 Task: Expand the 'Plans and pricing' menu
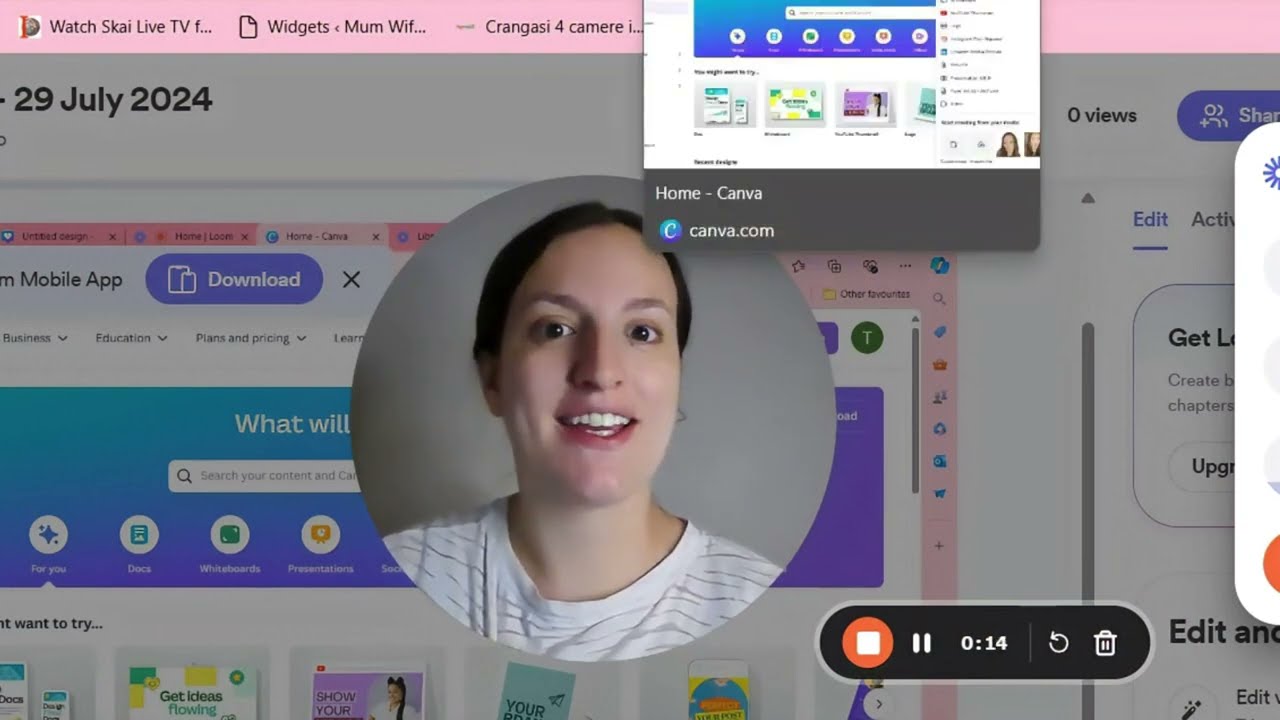251,338
